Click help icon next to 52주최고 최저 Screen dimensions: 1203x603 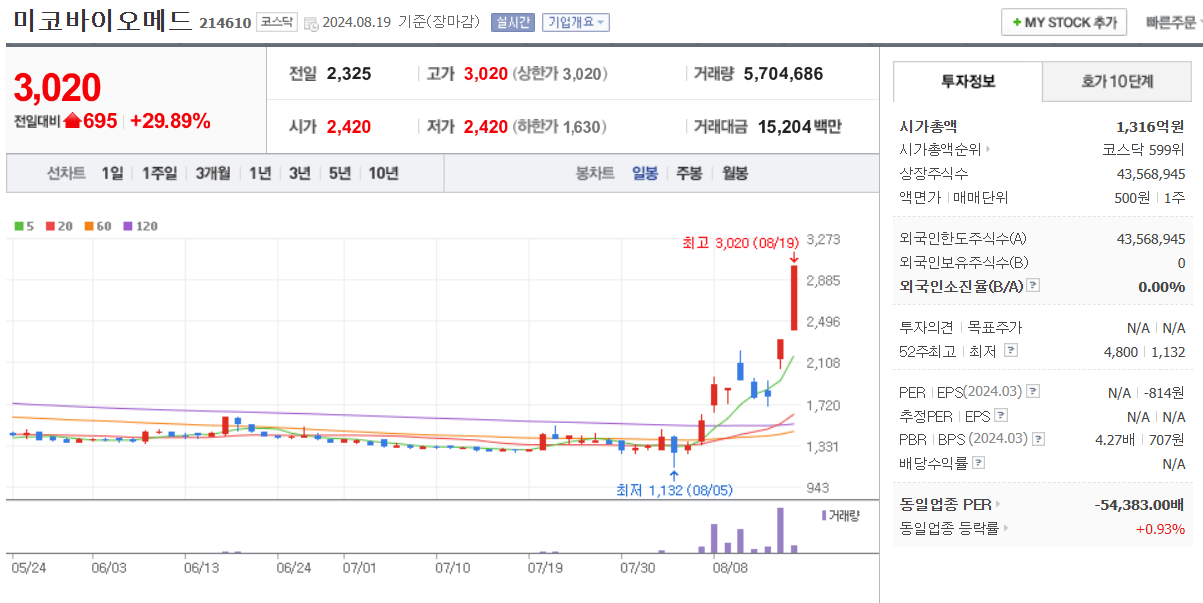click(x=1011, y=351)
